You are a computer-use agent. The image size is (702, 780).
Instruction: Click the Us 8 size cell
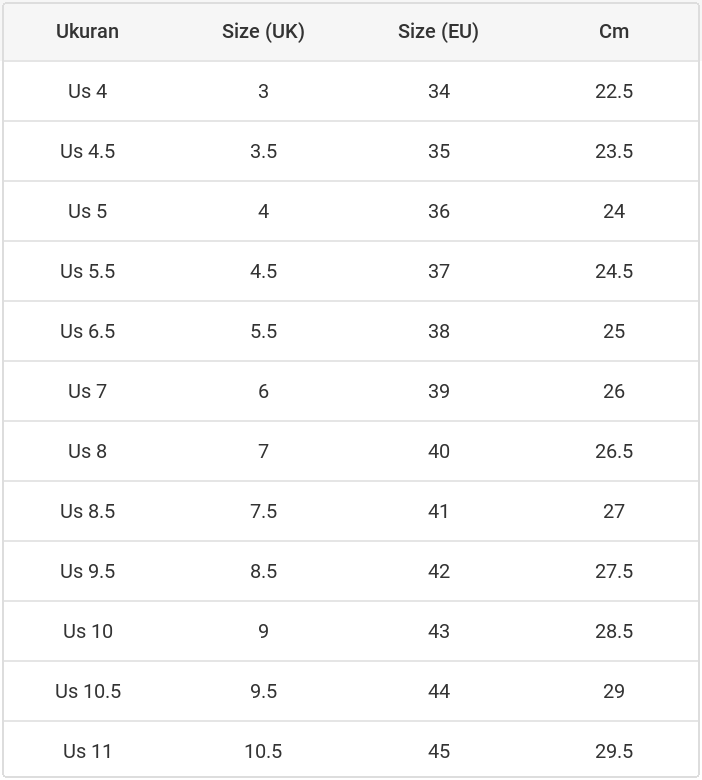87,451
